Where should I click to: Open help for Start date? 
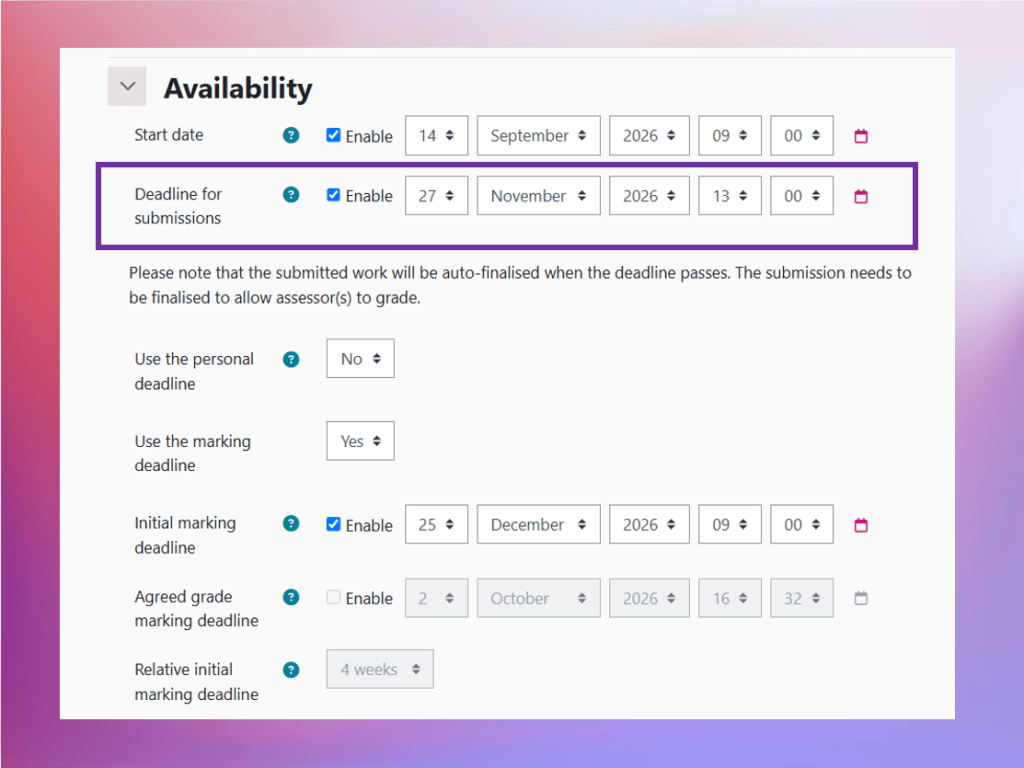coord(291,135)
